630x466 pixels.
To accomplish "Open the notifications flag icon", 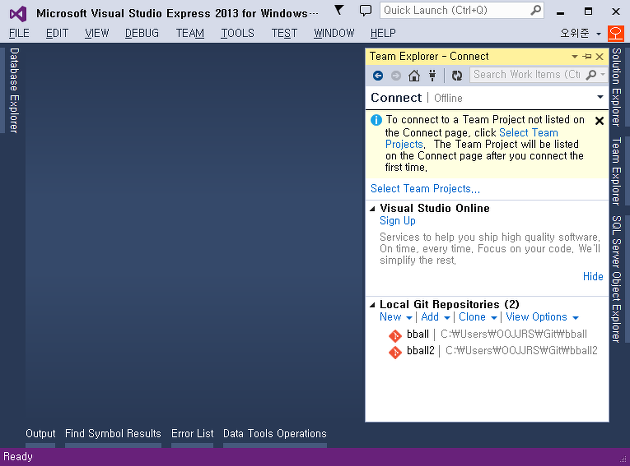I will coord(339,10).
